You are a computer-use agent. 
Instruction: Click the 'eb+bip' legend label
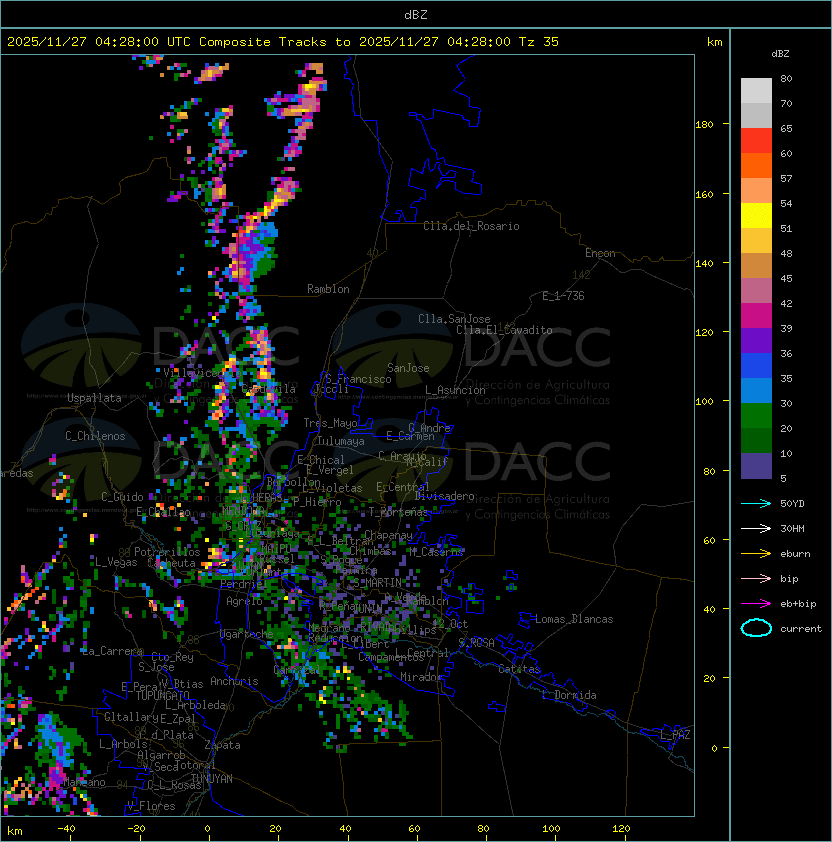click(x=798, y=604)
